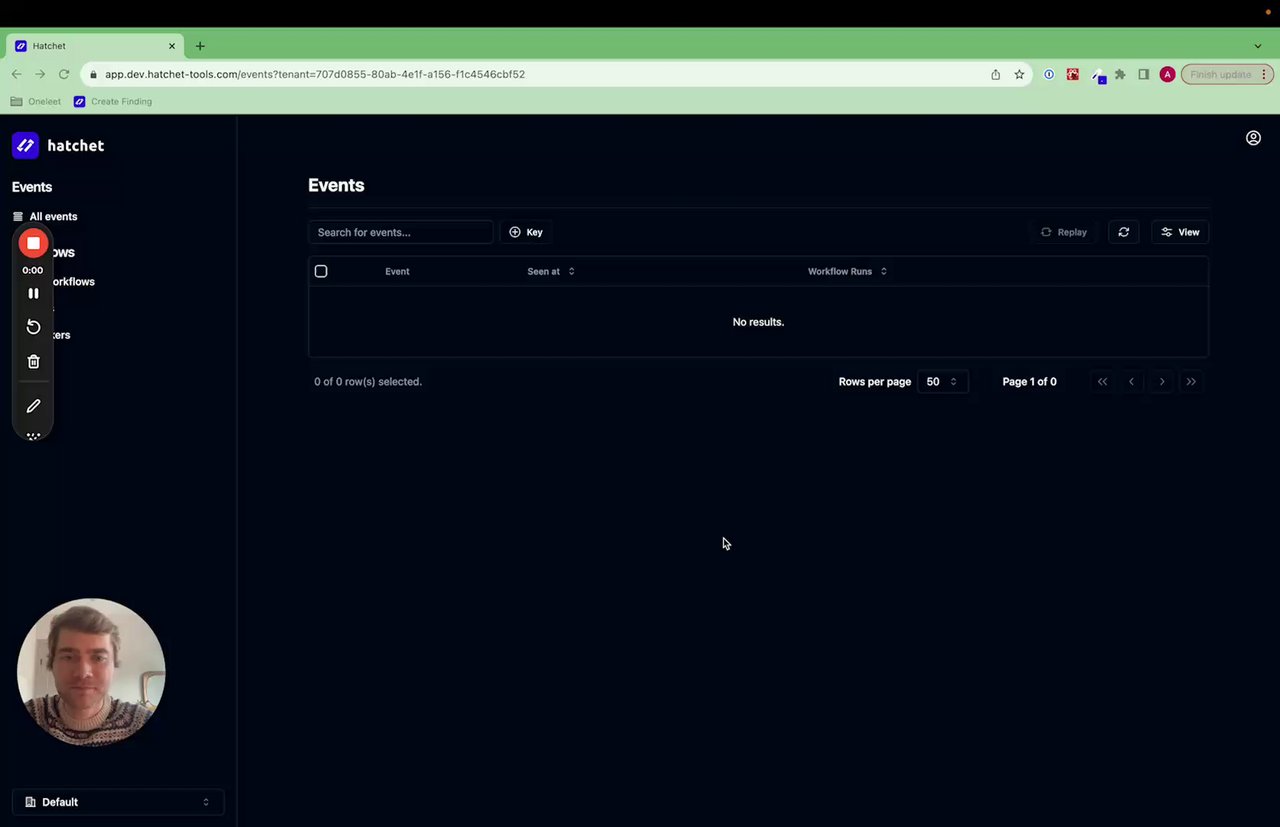This screenshot has width=1280, height=827.
Task: Open the tab search chevron
Action: coord(1258,46)
